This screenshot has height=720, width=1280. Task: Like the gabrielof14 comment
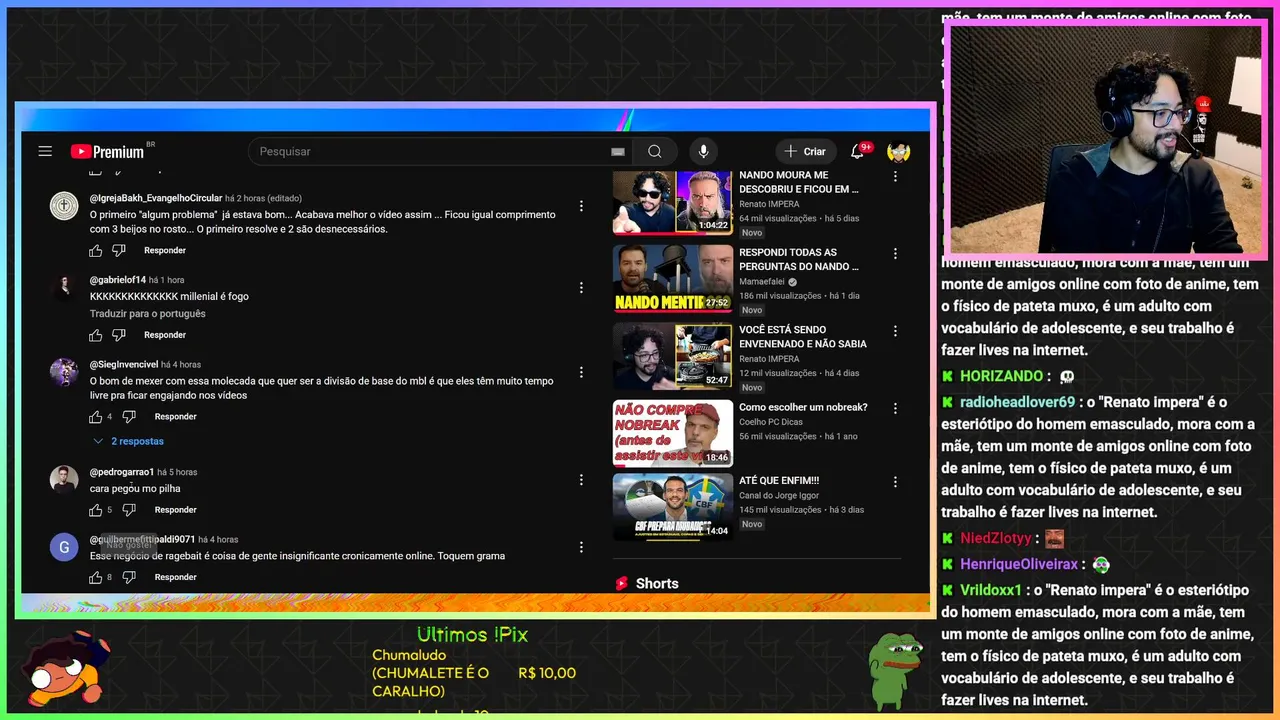(96, 335)
